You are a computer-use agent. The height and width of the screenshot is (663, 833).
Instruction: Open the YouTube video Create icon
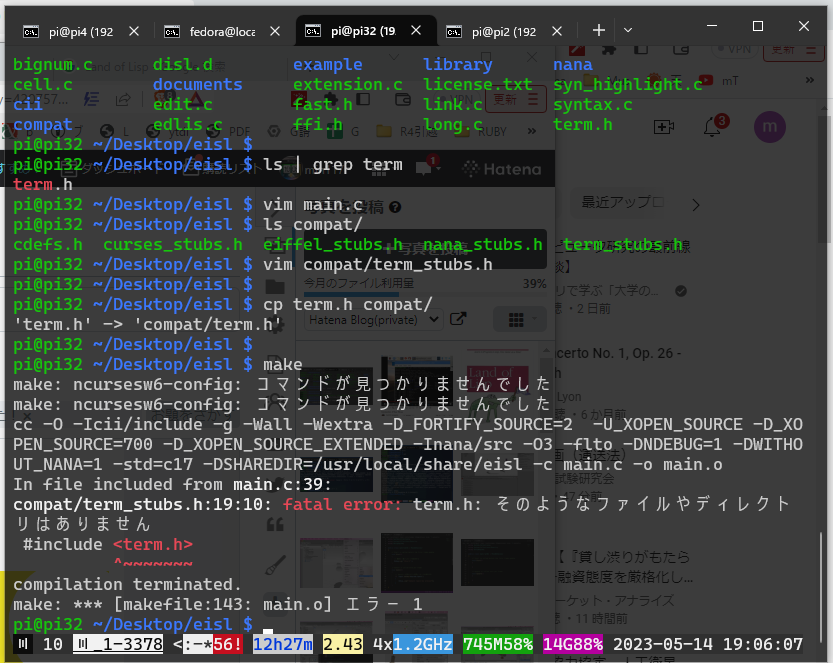tap(662, 127)
